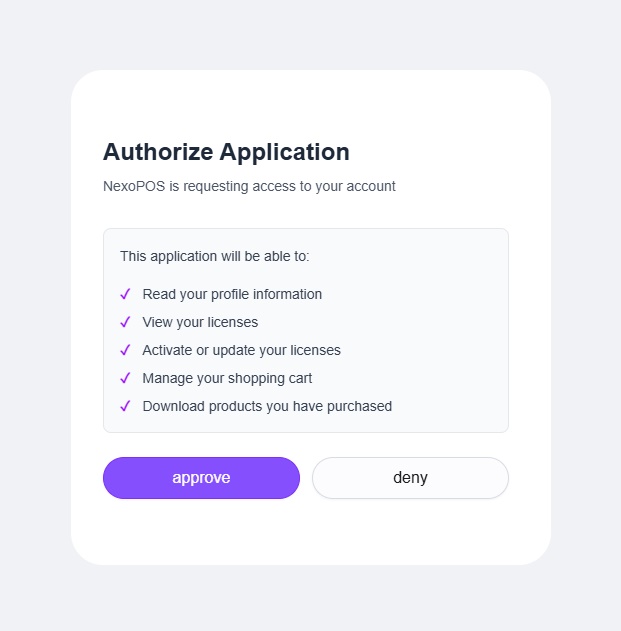Click the word 'account' in the subtitle
621x631 pixels.
(371, 186)
